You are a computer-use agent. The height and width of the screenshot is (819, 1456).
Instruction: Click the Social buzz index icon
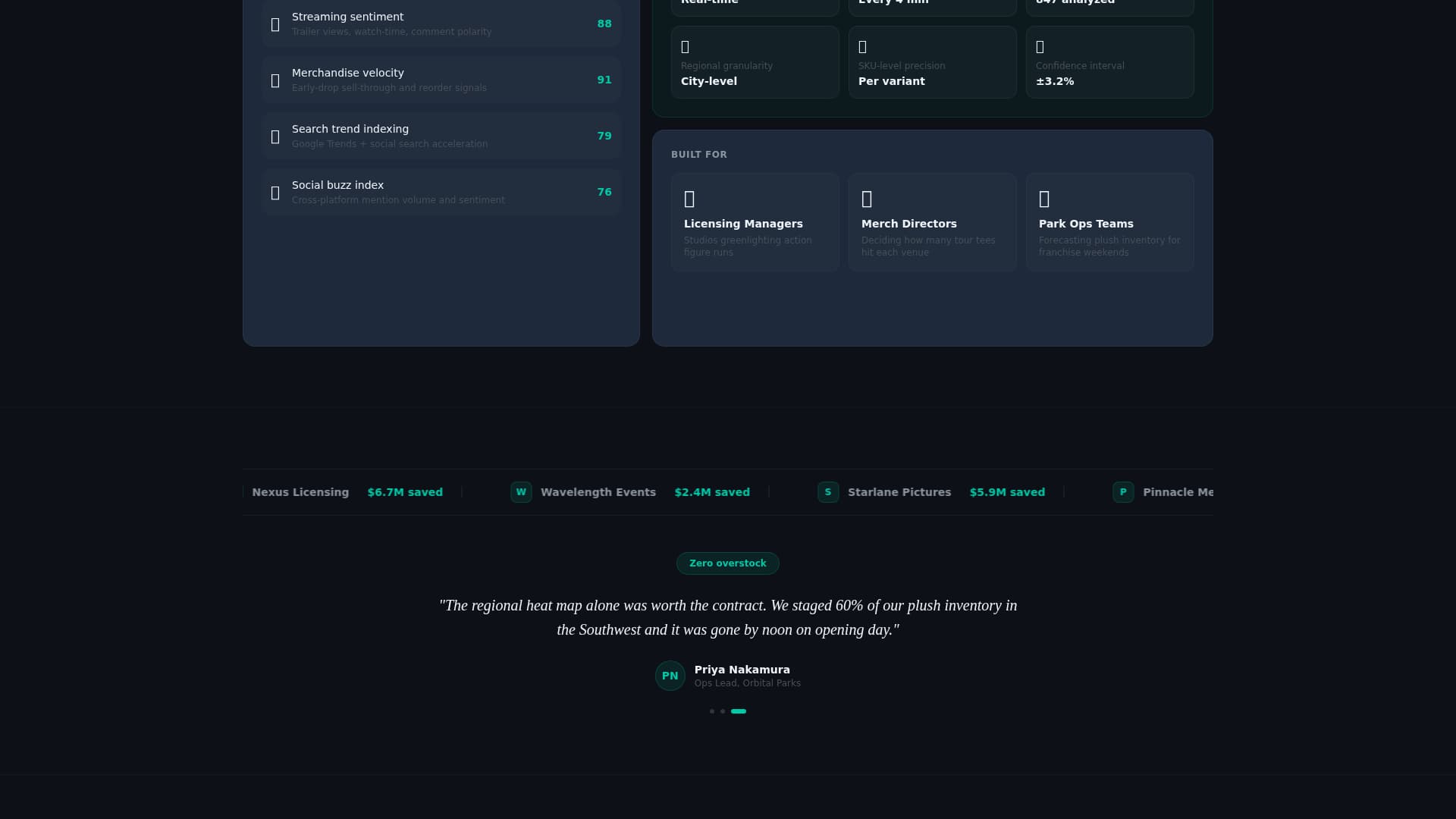(275, 193)
